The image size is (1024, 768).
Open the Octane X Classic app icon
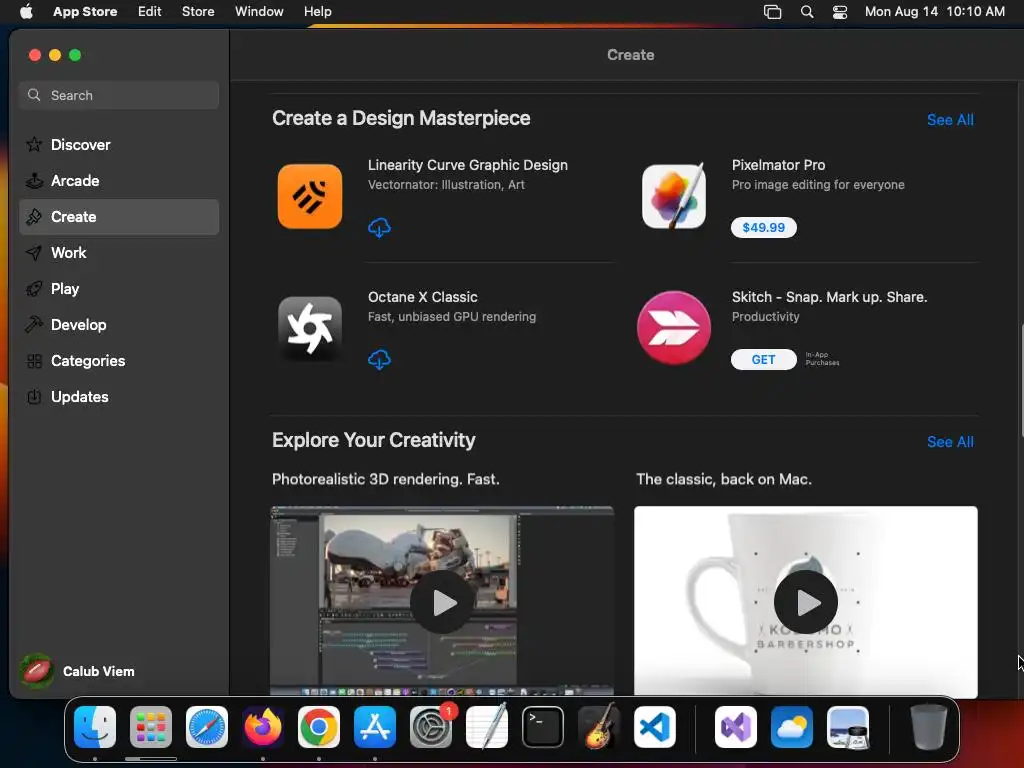point(310,328)
